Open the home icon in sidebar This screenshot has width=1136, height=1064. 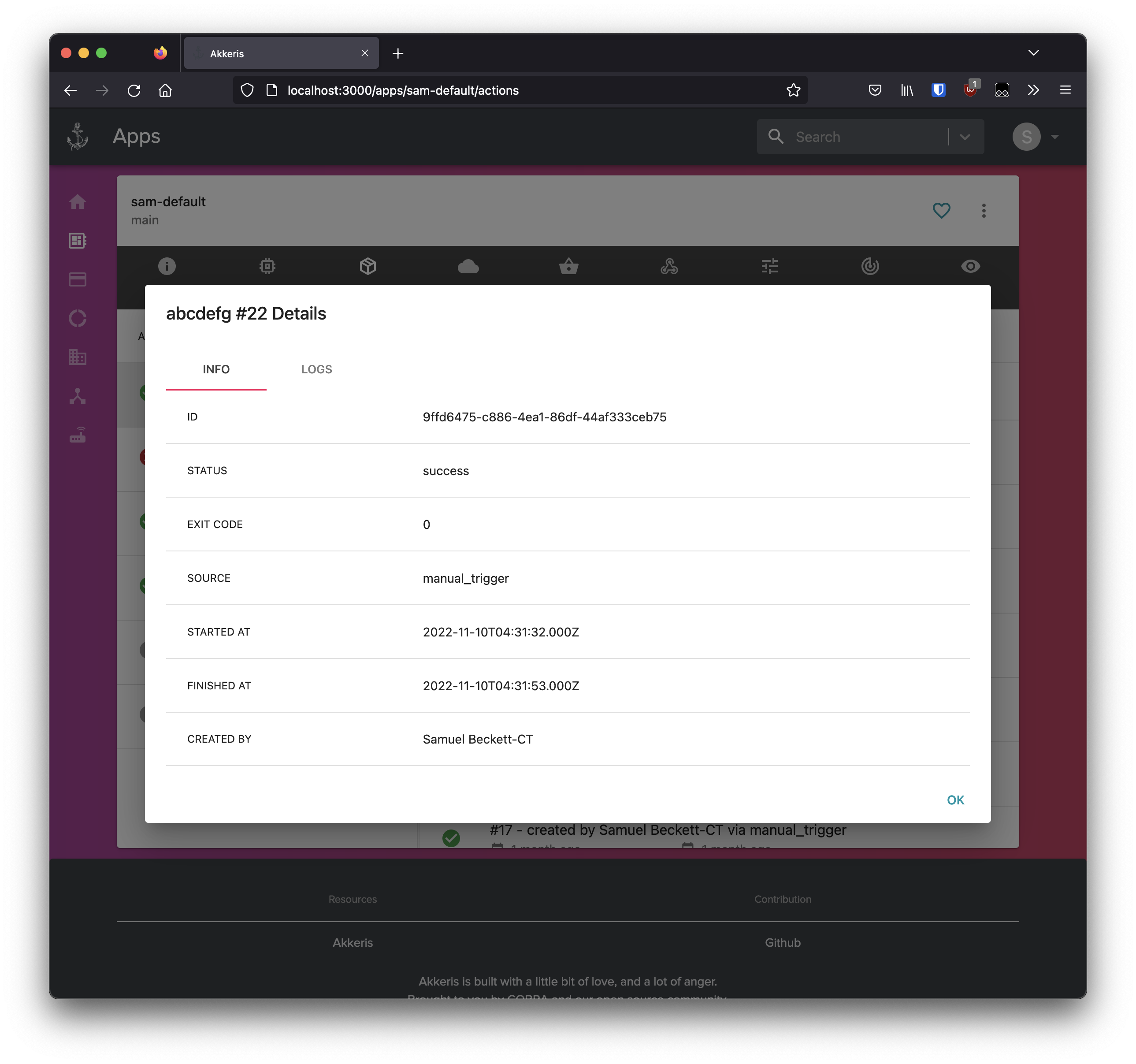click(x=78, y=202)
